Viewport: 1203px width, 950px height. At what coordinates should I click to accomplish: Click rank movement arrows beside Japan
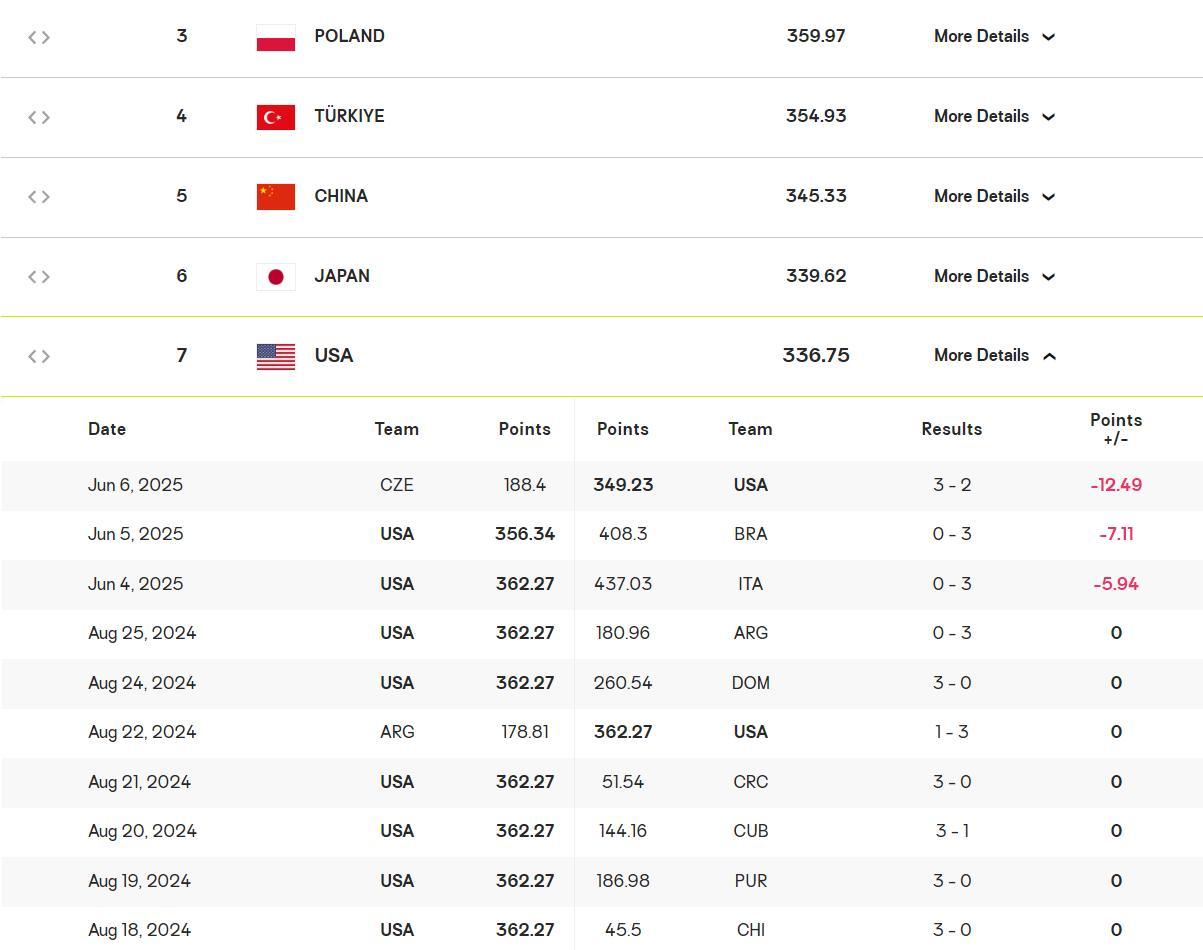[x=39, y=277]
